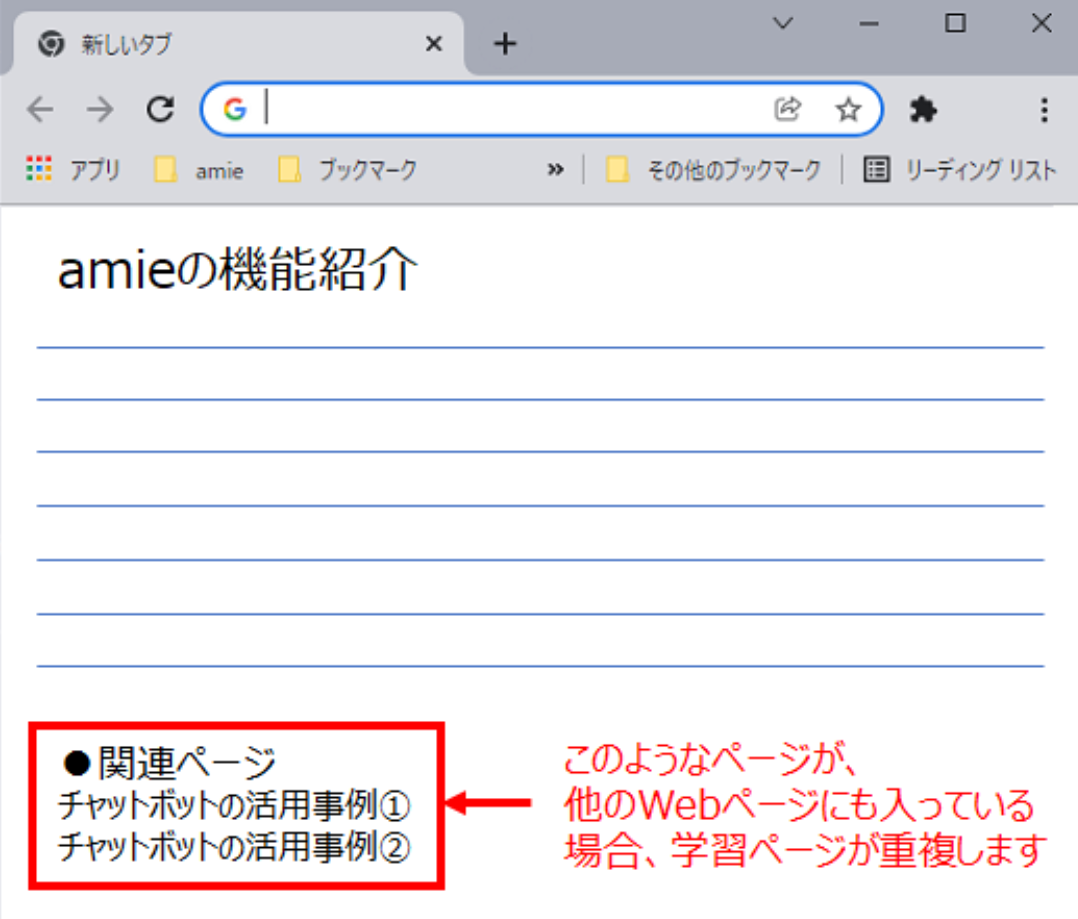1078x919 pixels.
Task: Open the ブックマーク folder
Action: [x=347, y=170]
